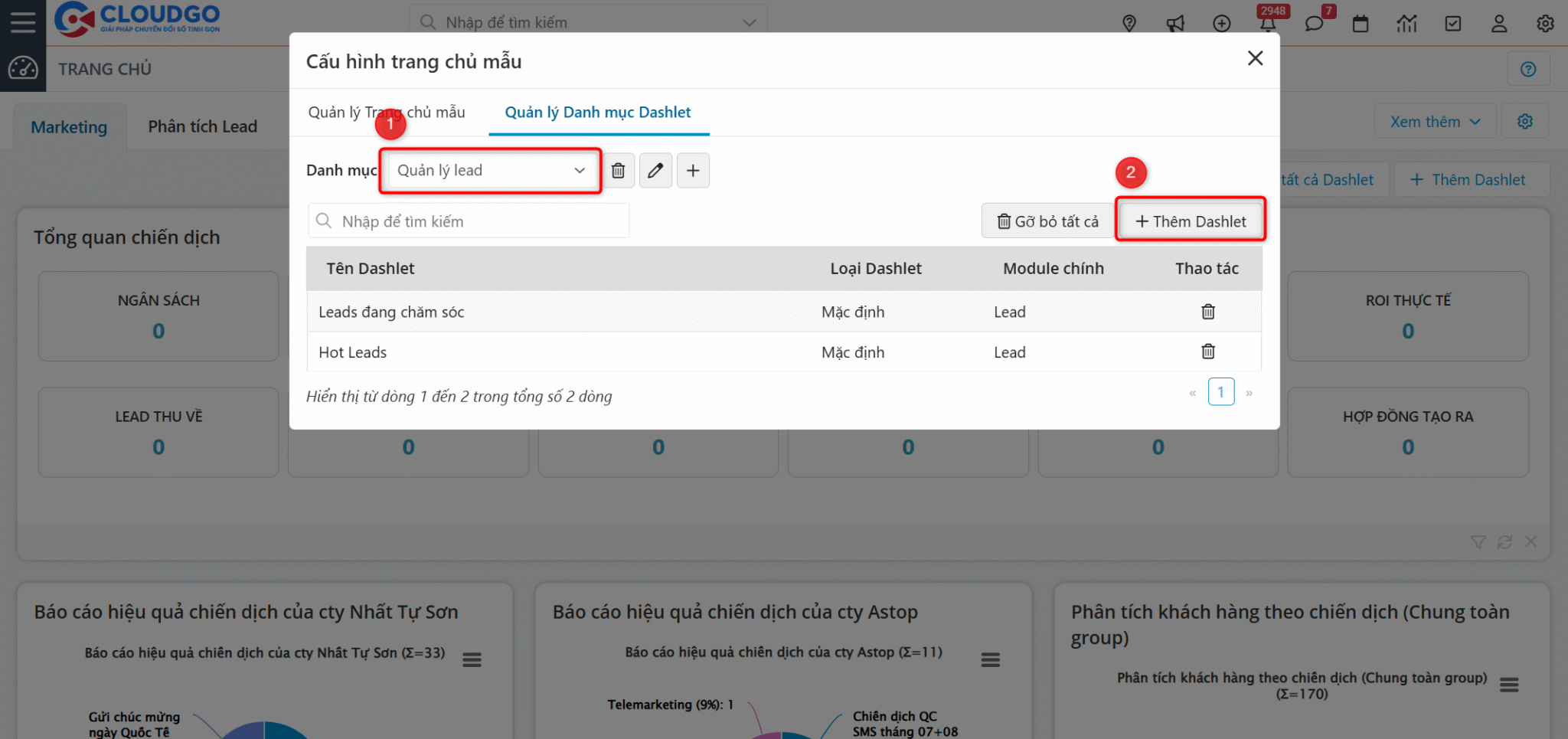Switch to Quản lý Trang chủ mẫu tab

click(387, 113)
